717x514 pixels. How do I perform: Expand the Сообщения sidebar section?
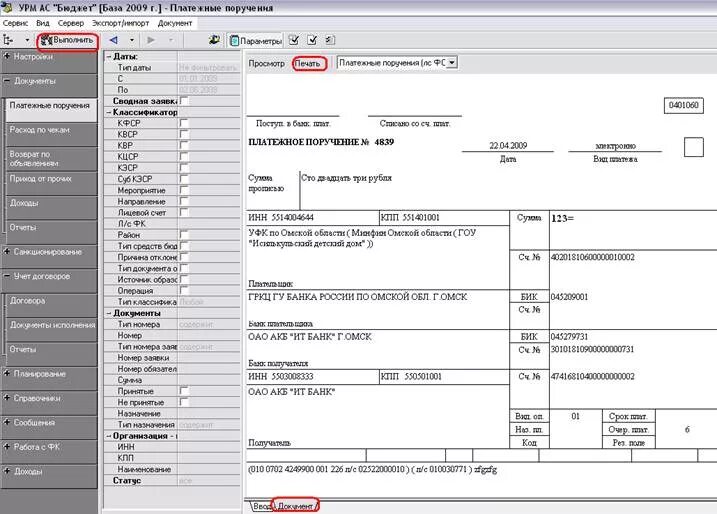(7, 423)
